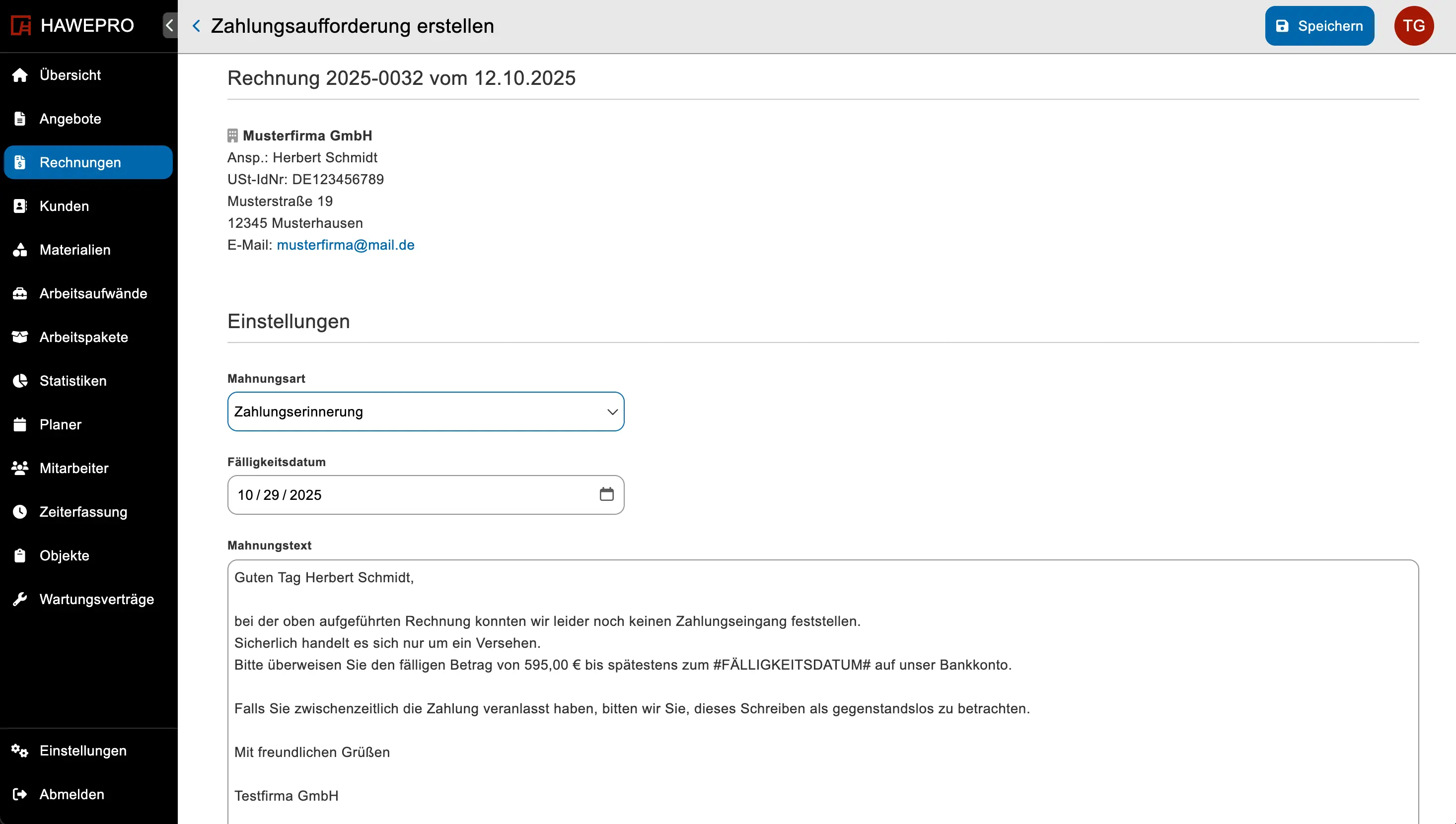This screenshot has height=824, width=1456.
Task: Click the HAWEPRO logo icon
Action: tap(21, 25)
